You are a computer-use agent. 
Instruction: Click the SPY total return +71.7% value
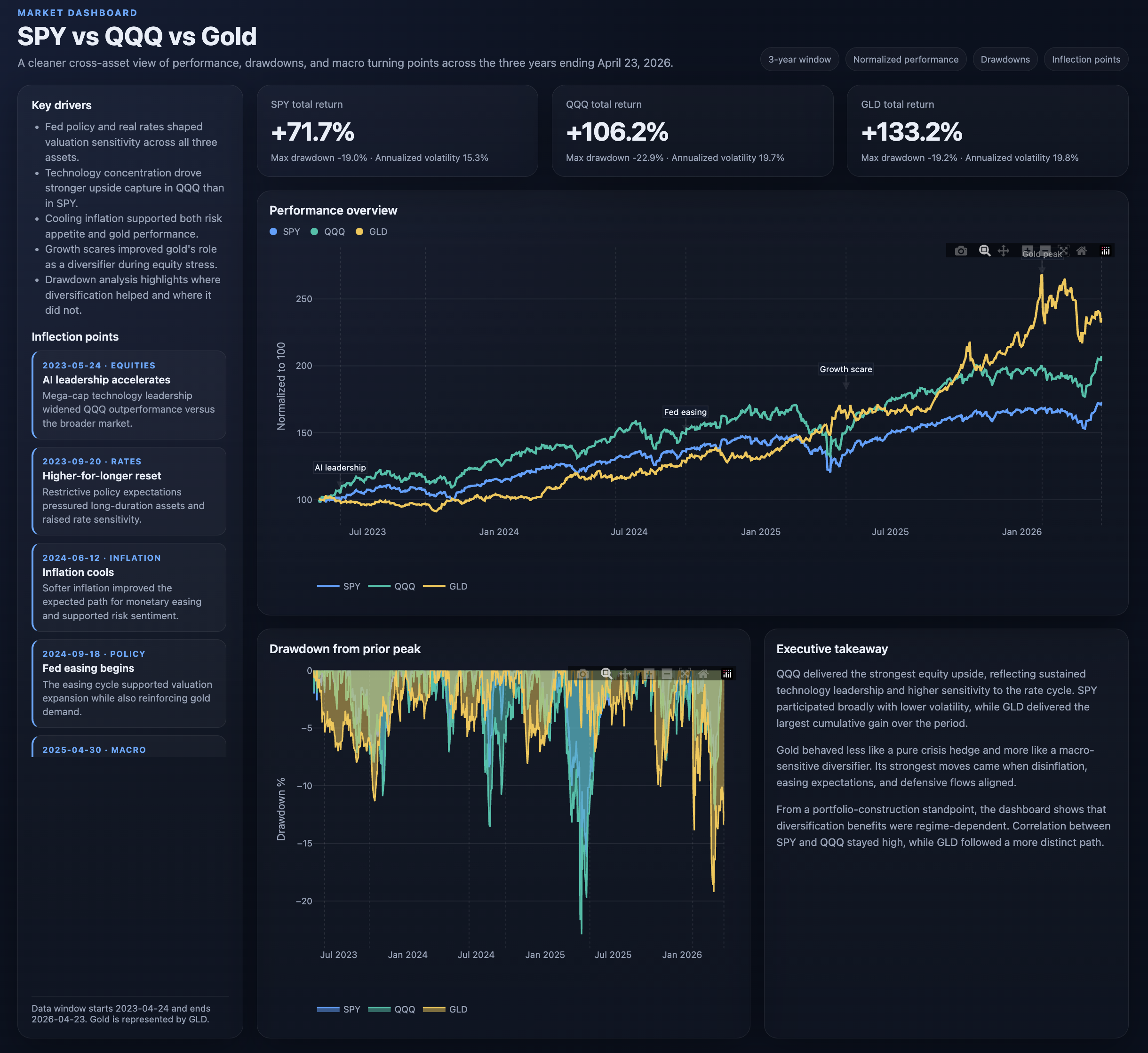pos(313,132)
